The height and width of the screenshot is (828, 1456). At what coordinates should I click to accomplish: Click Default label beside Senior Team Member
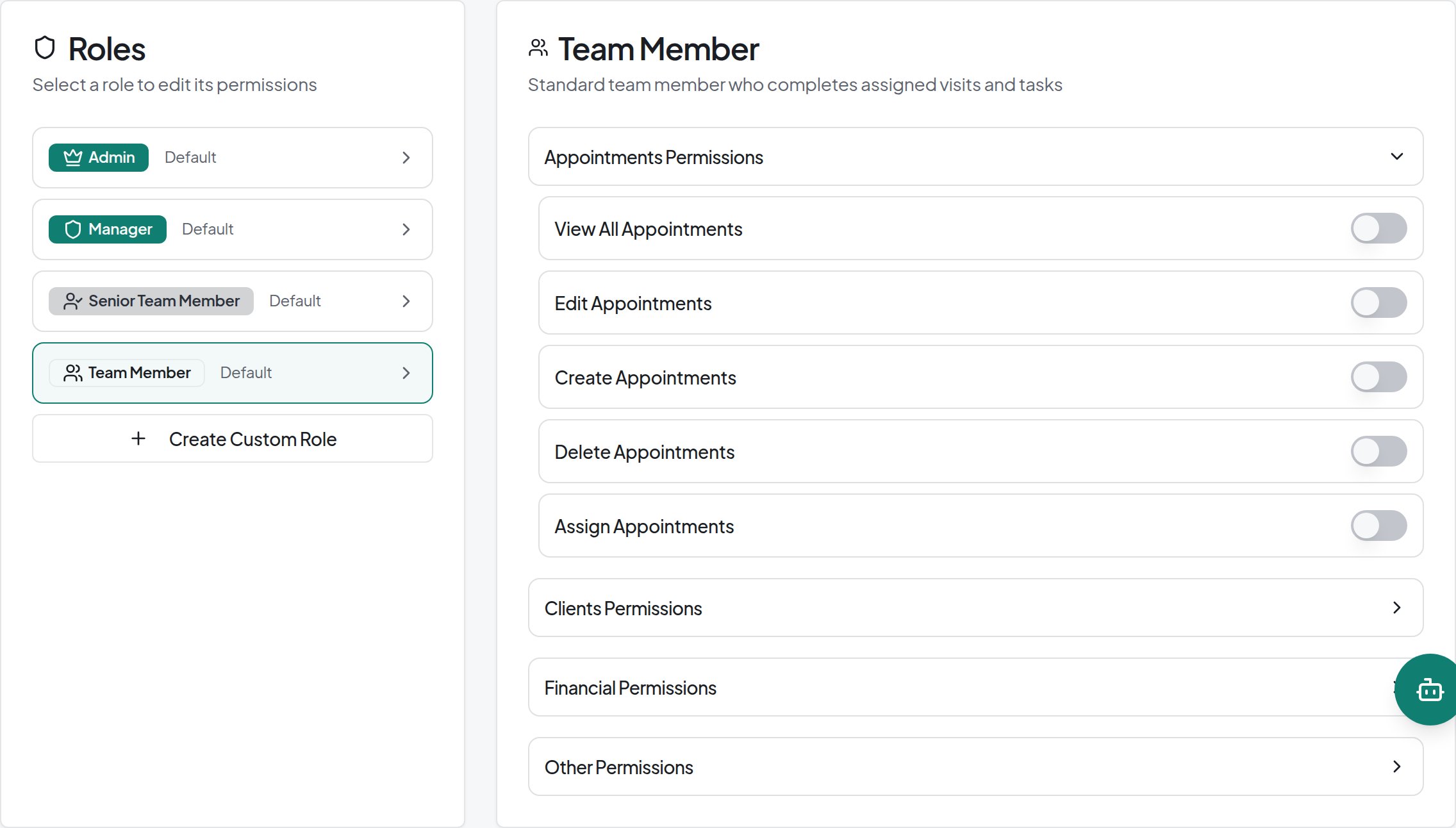pos(295,301)
